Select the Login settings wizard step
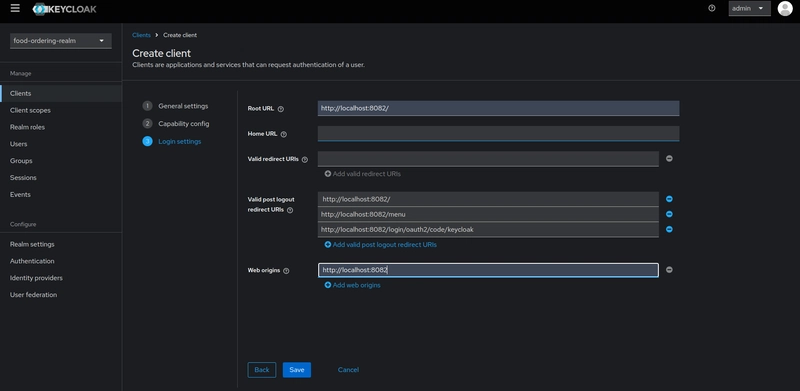This screenshot has height=391, width=800. pyautogui.click(x=172, y=141)
